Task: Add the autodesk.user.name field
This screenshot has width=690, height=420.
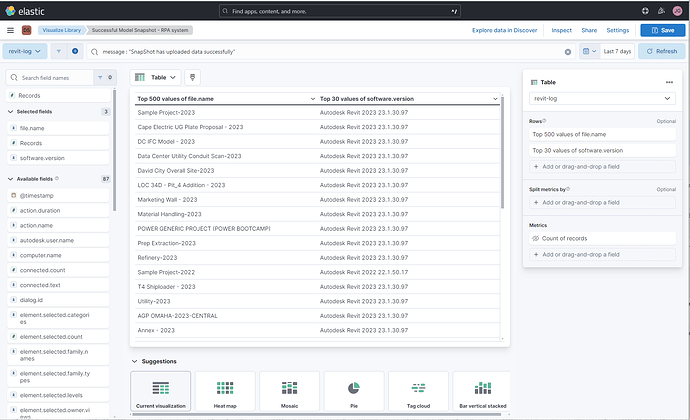Action: (x=58, y=240)
